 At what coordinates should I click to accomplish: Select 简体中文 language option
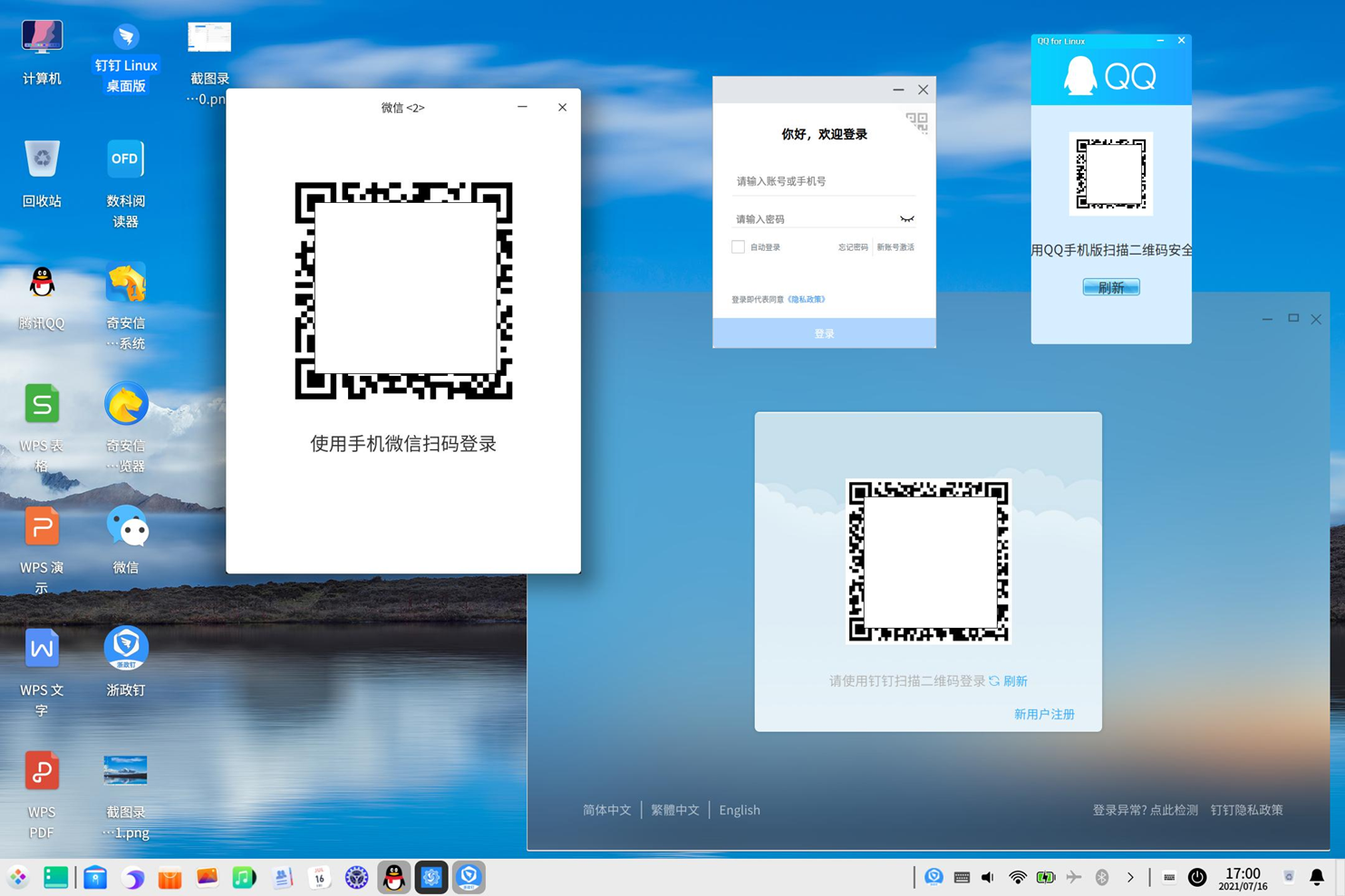coord(606,810)
